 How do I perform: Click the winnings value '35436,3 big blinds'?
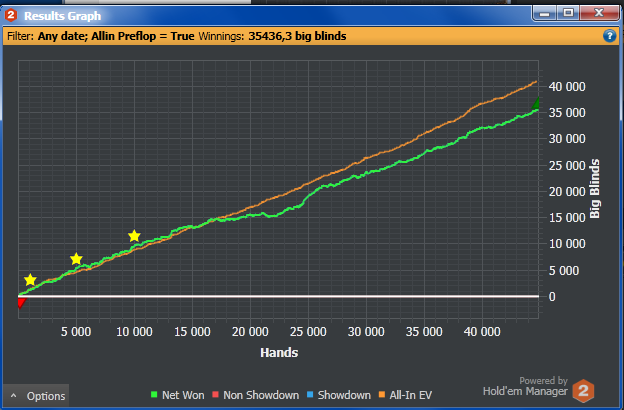coord(297,36)
